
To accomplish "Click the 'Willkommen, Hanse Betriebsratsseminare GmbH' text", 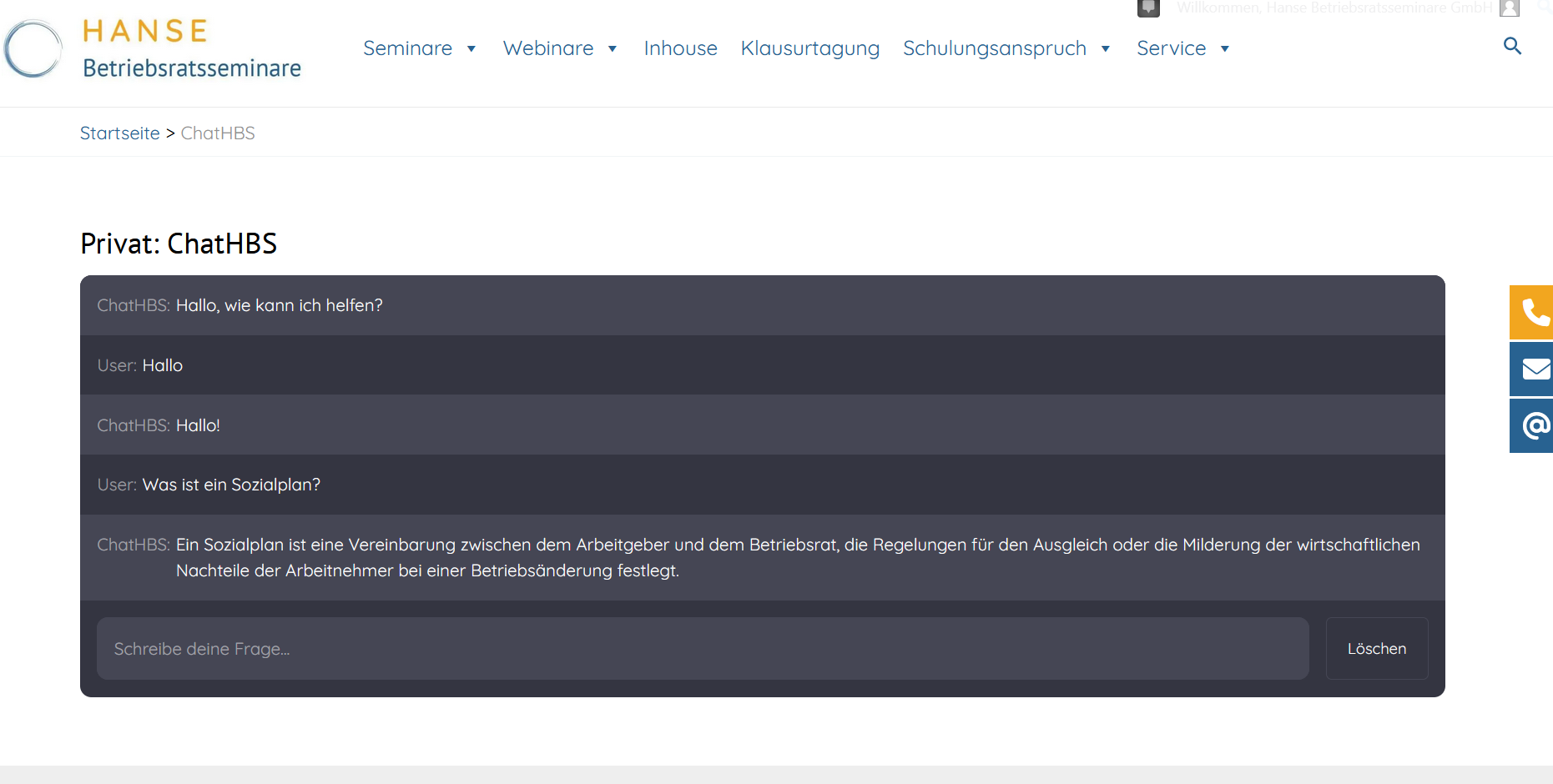I will coord(1334,8).
